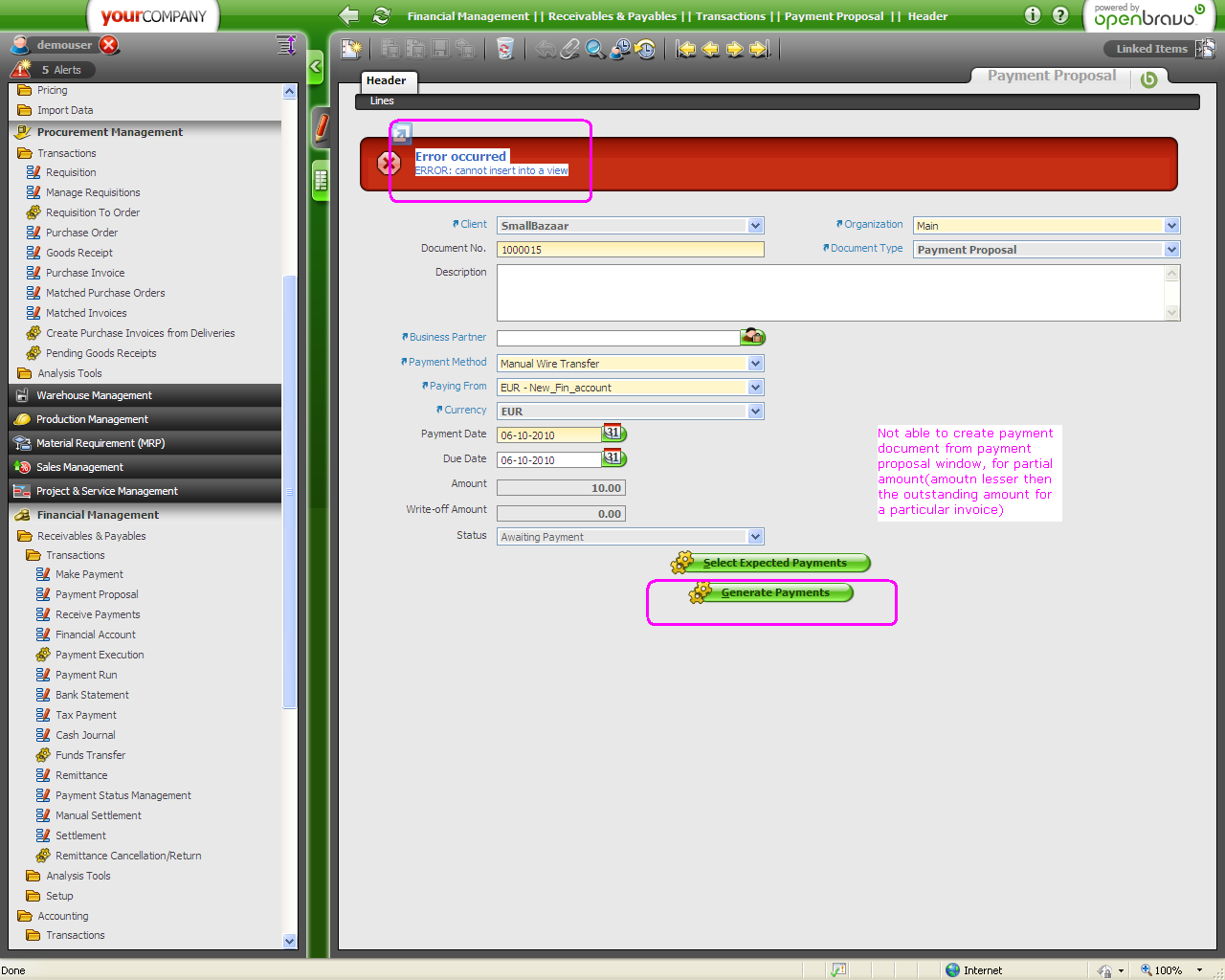1225x980 pixels.
Task: Hide the left menu panel
Action: (x=316, y=67)
